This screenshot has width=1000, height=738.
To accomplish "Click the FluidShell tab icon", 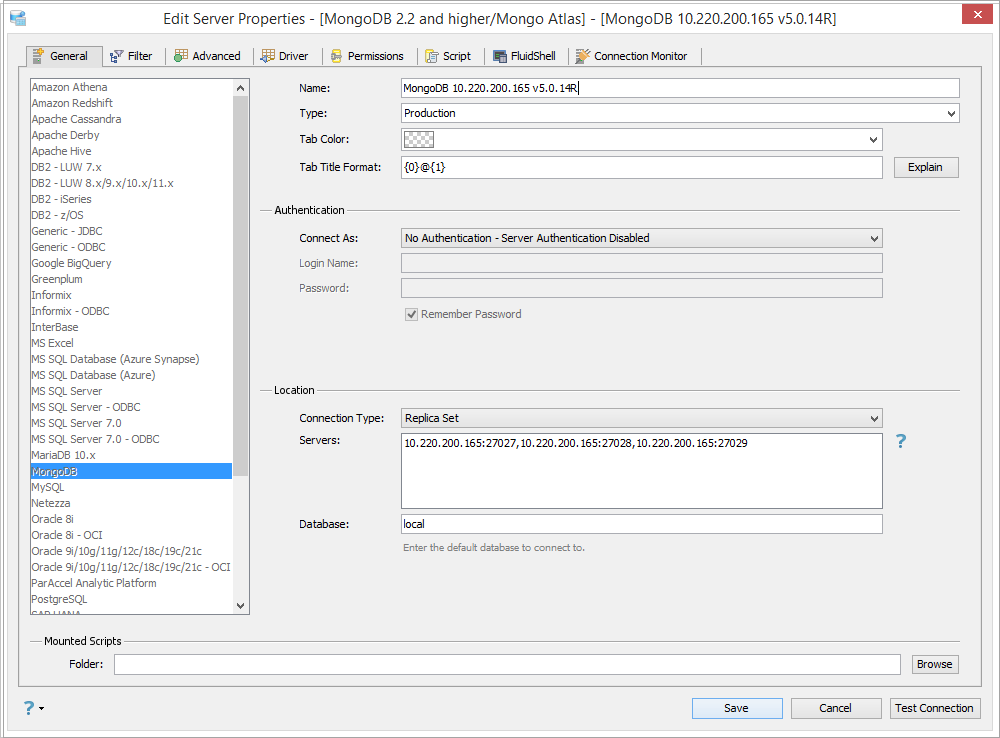I will point(500,56).
